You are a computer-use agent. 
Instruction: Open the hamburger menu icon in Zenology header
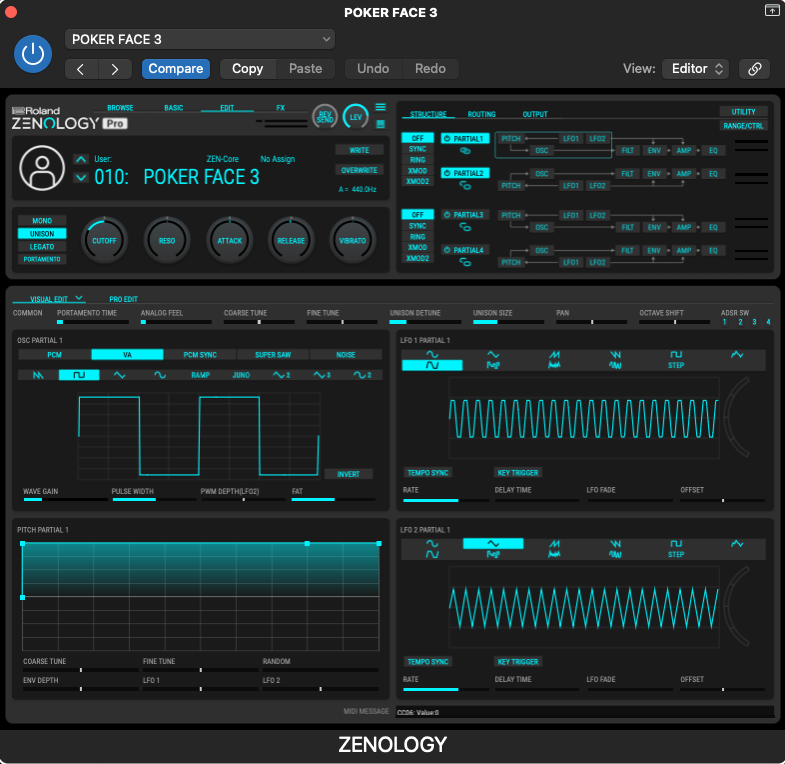(380, 107)
